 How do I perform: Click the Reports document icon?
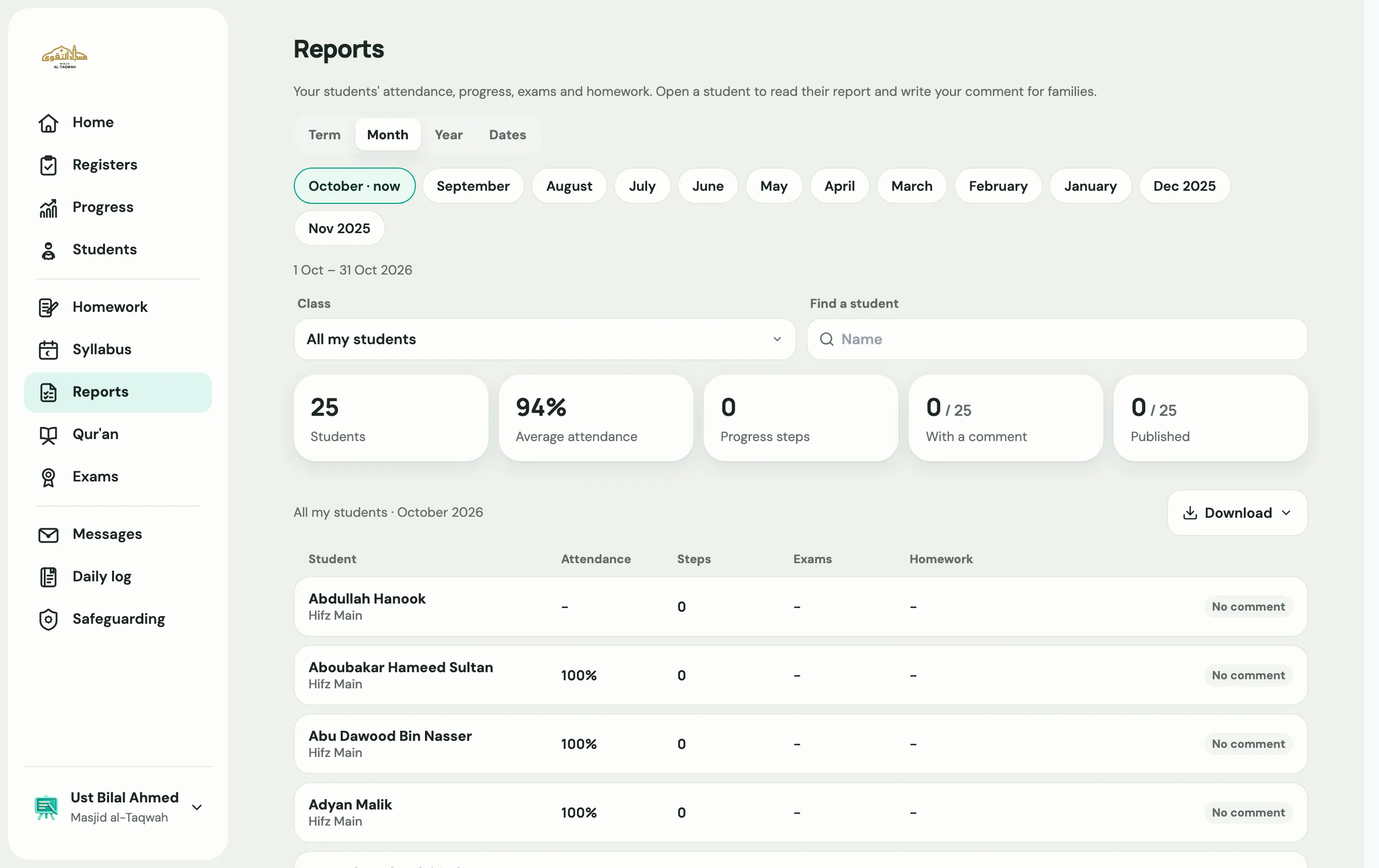[48, 392]
